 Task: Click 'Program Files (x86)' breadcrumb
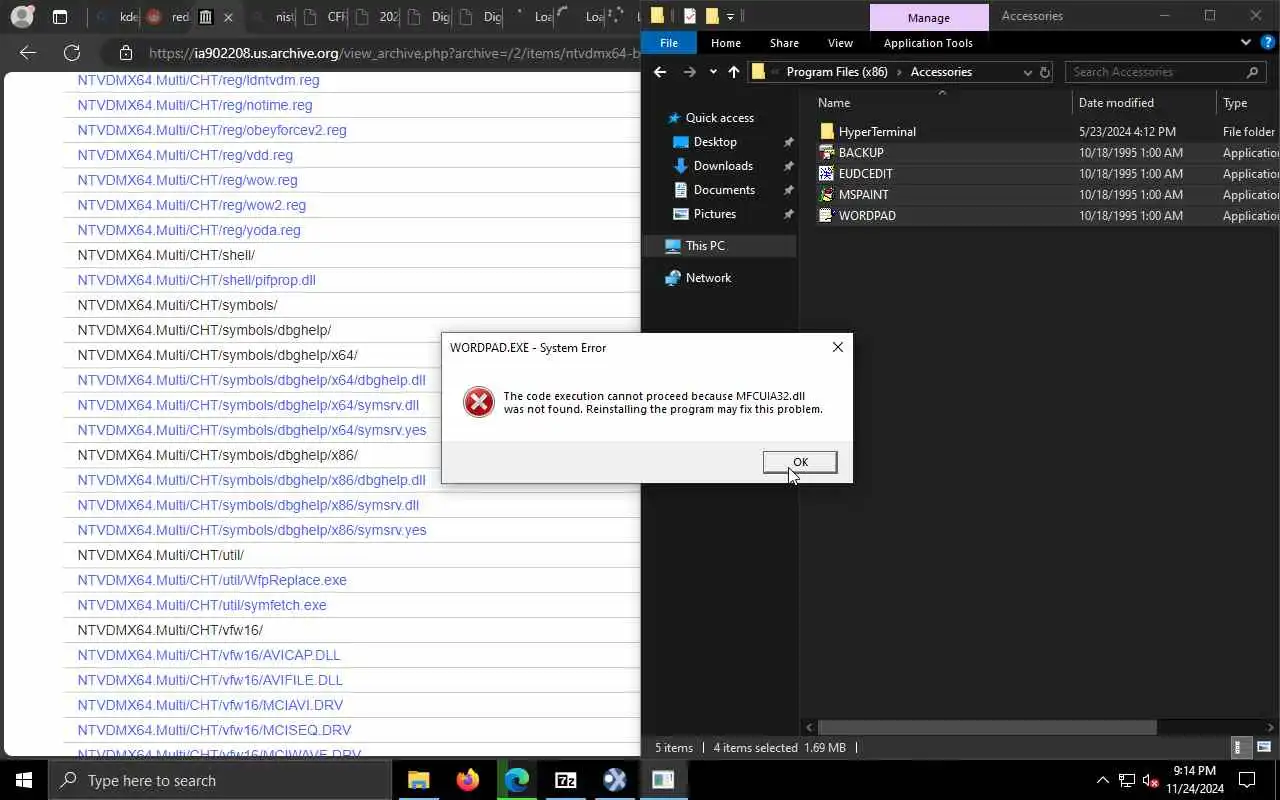[x=837, y=72]
